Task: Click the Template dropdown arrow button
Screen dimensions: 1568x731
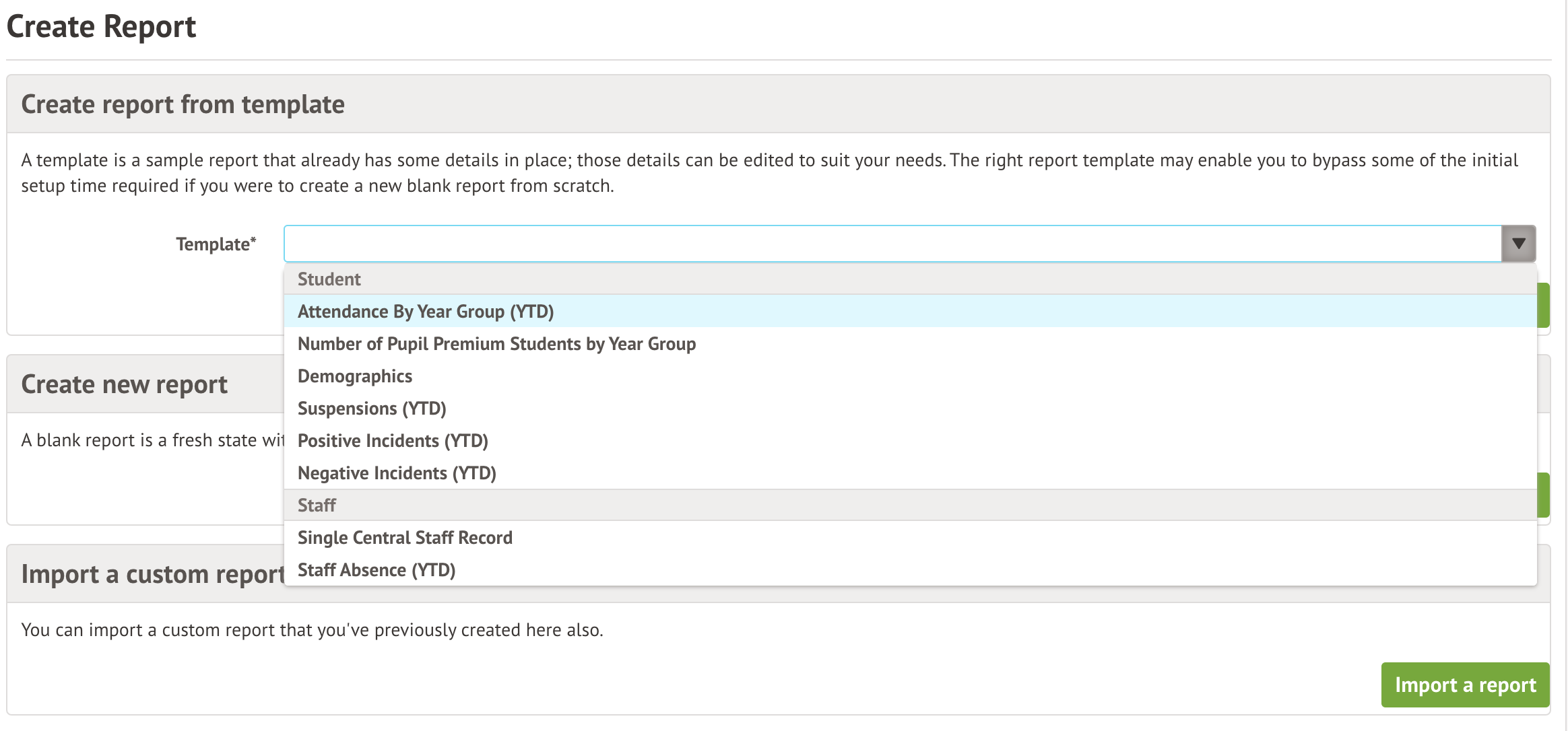Action: click(x=1518, y=244)
